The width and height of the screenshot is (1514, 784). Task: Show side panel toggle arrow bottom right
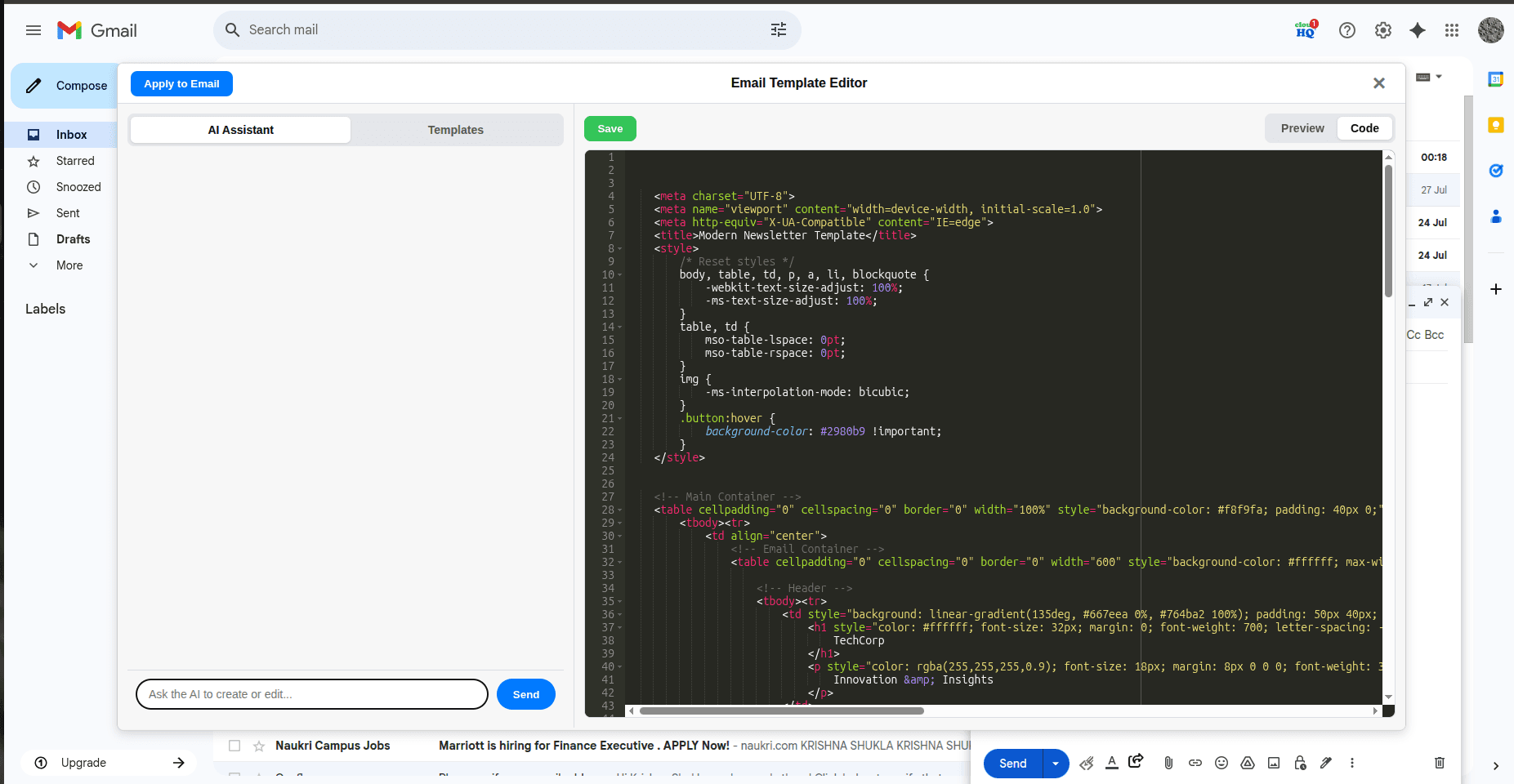[x=1496, y=766]
